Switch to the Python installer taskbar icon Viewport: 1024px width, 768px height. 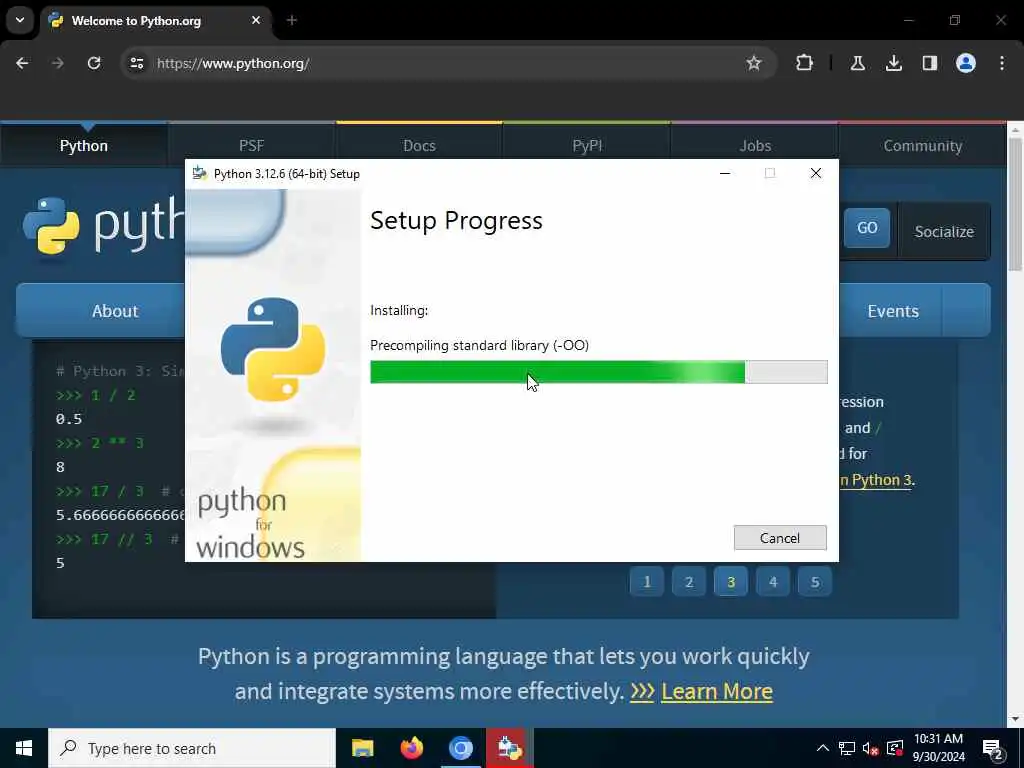tap(509, 748)
